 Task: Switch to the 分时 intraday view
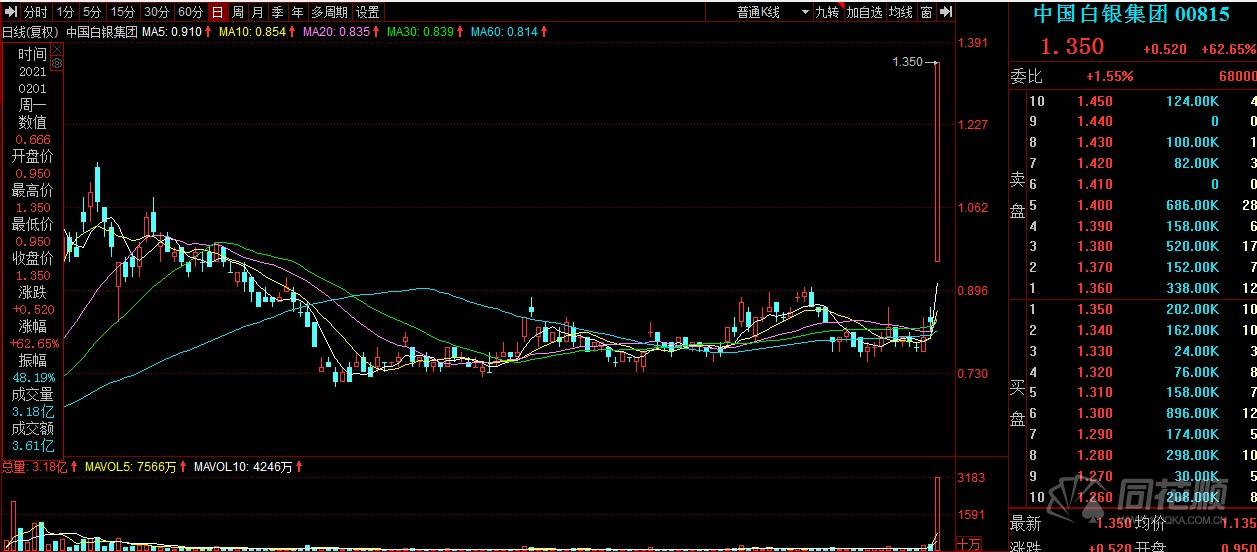[x=35, y=12]
